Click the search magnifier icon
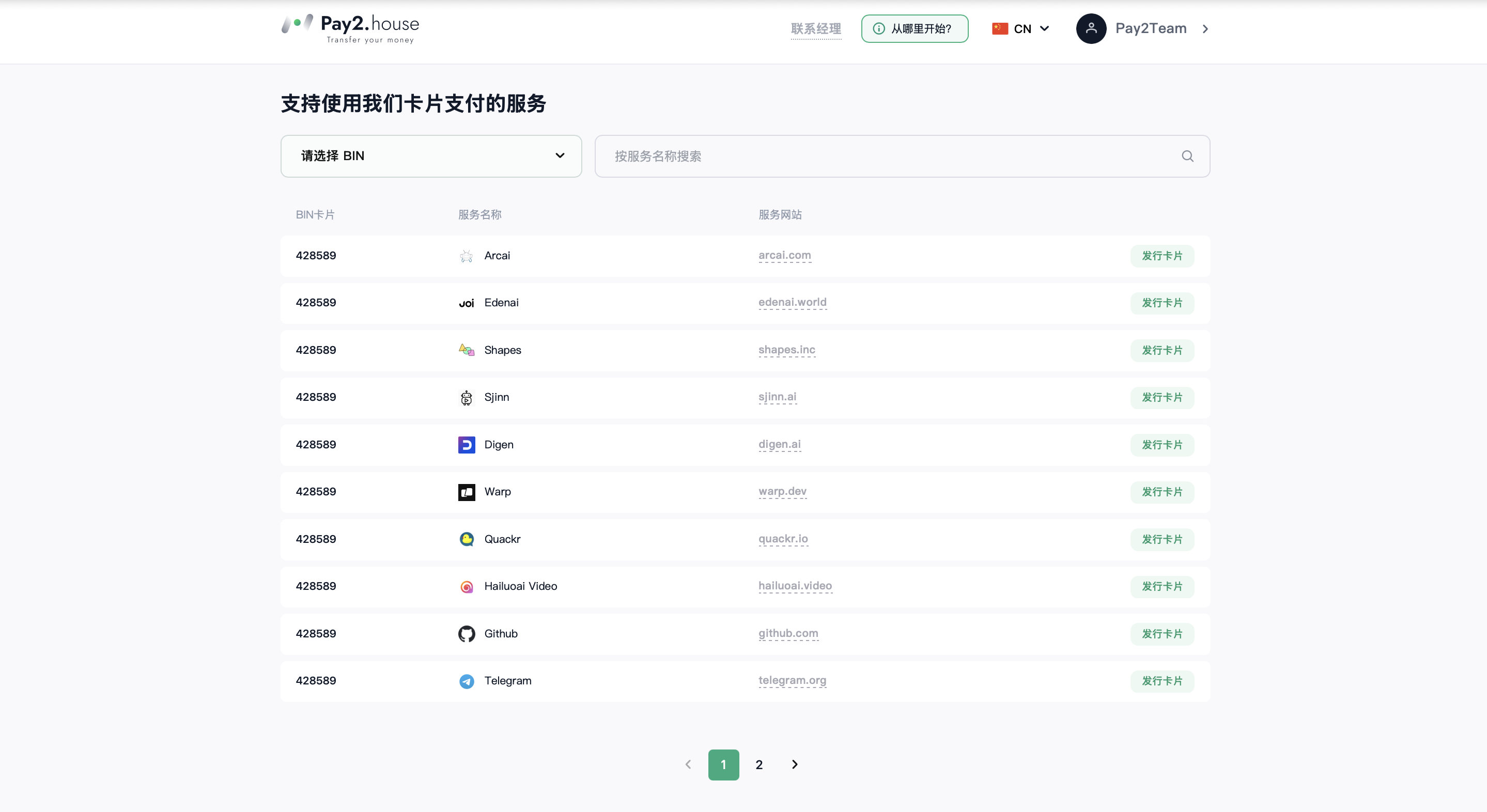1487x812 pixels. (x=1187, y=156)
